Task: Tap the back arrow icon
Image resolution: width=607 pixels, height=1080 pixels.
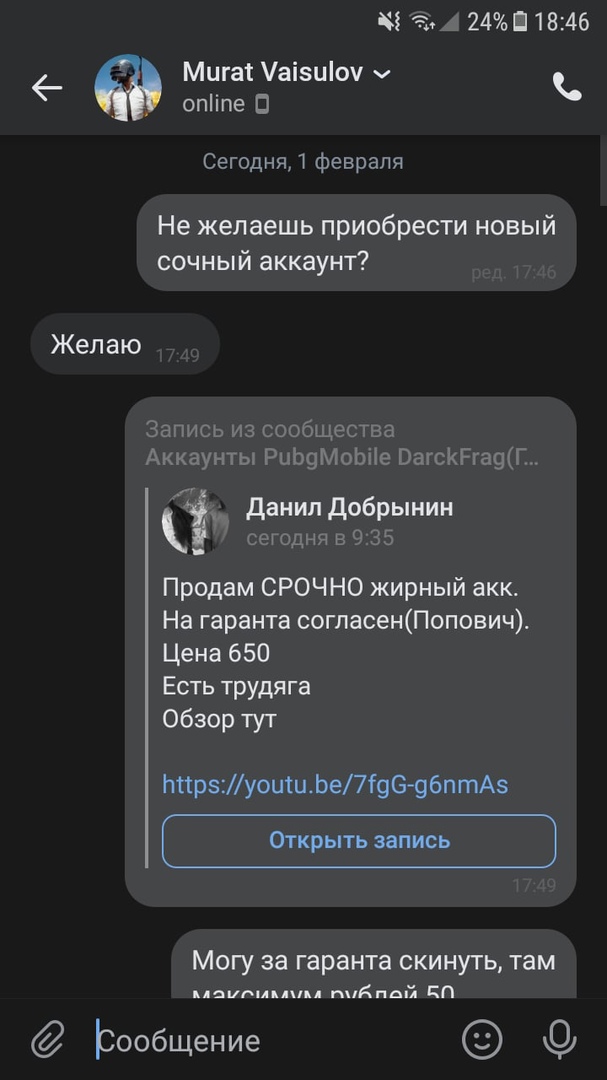Action: pyautogui.click(x=47, y=88)
